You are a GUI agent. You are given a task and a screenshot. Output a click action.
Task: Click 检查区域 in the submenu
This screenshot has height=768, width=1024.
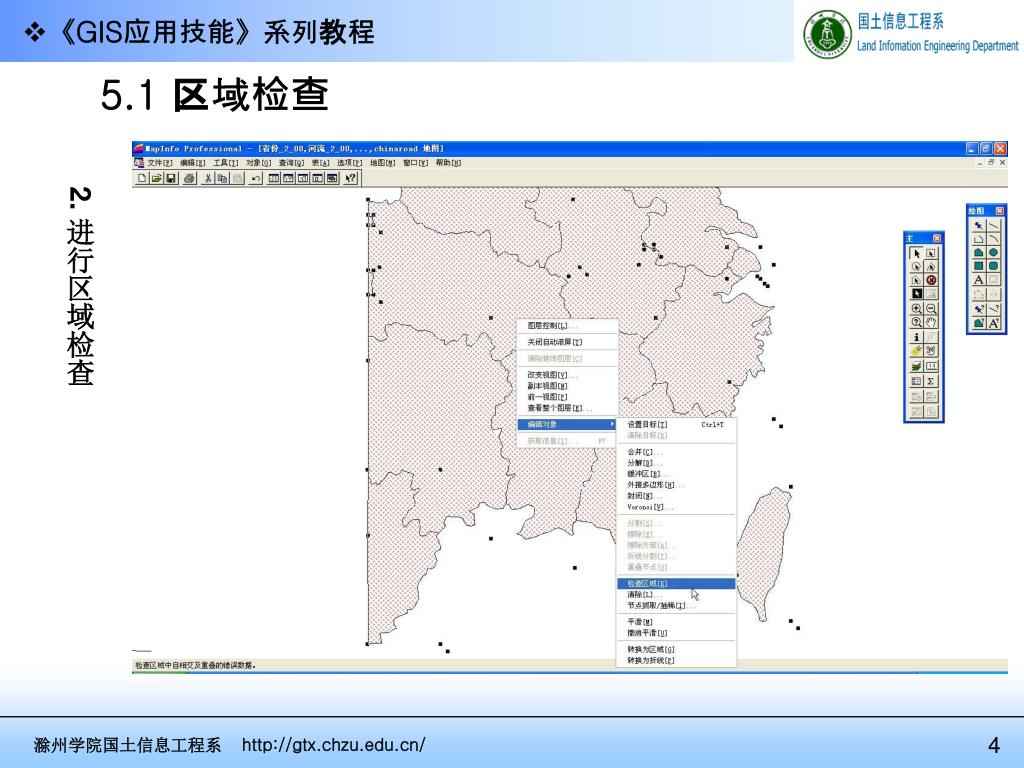(x=677, y=584)
